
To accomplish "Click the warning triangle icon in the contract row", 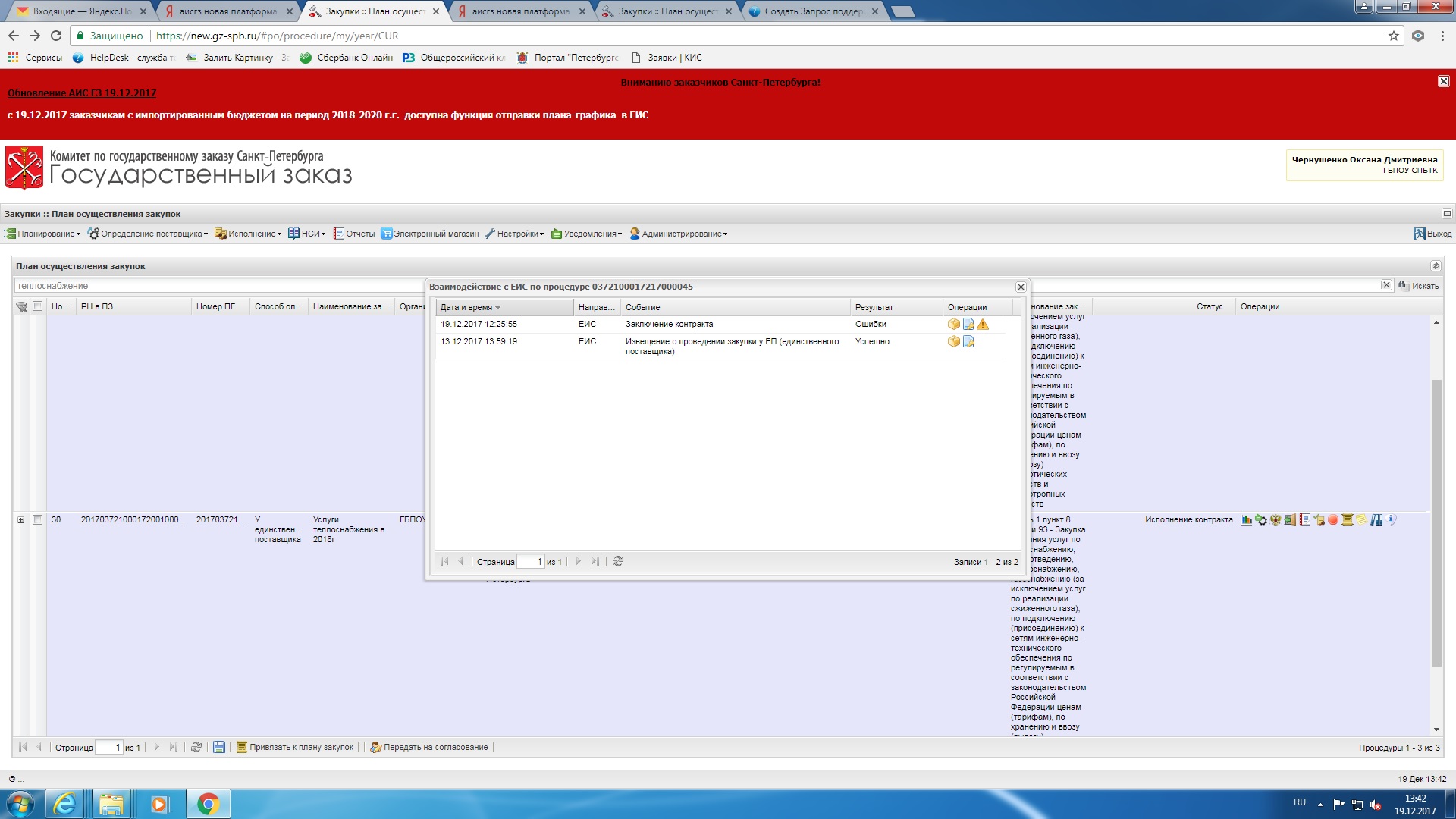I will tap(983, 325).
